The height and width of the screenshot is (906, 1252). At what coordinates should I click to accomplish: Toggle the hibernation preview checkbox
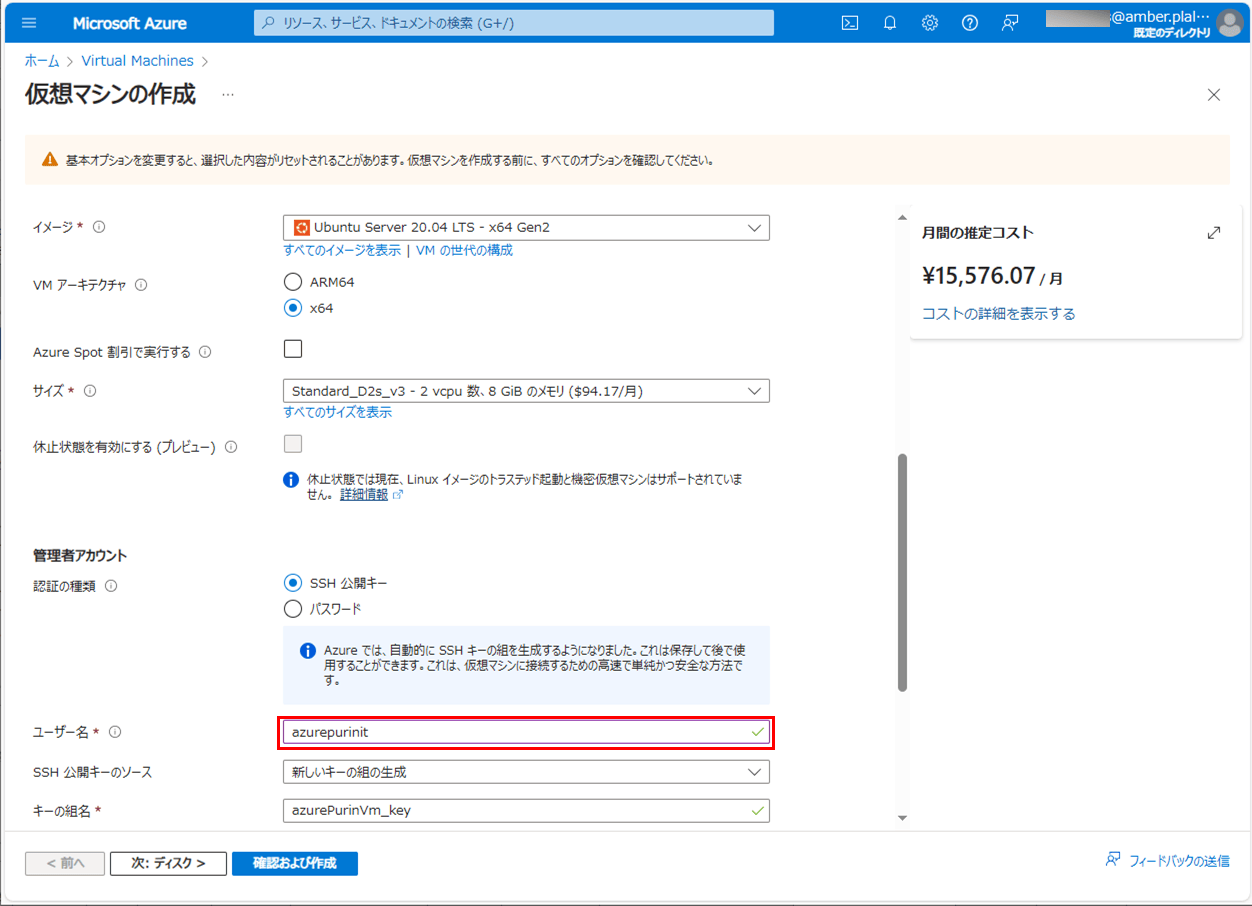293,444
